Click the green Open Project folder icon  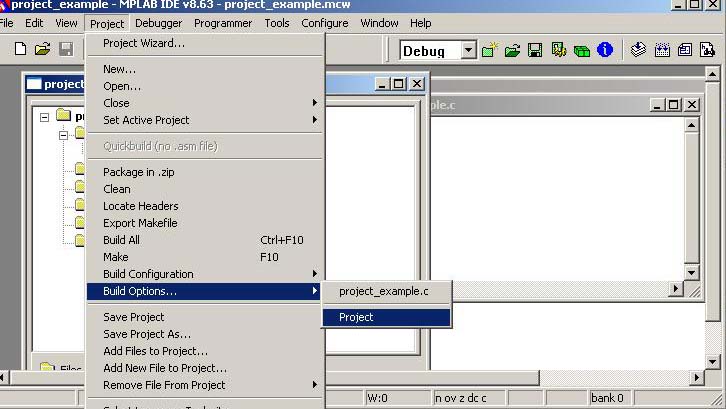(512, 50)
